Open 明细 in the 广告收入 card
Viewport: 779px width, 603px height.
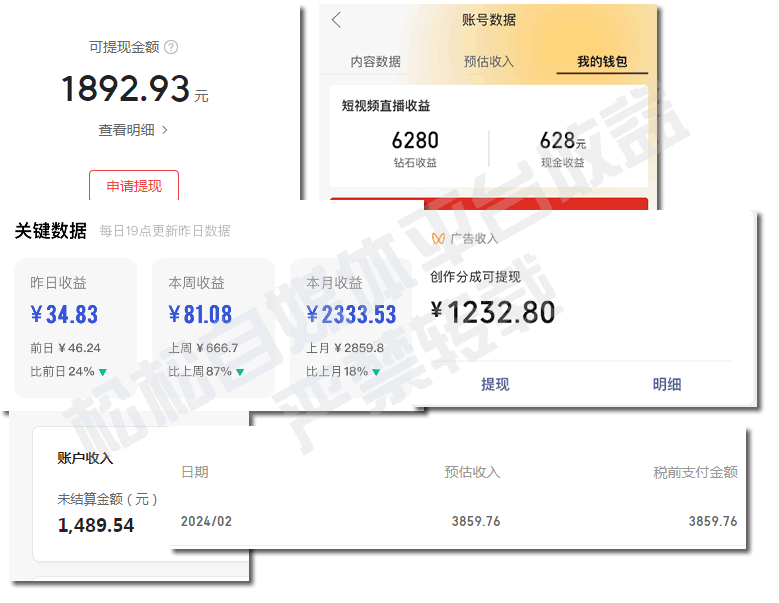tap(667, 384)
